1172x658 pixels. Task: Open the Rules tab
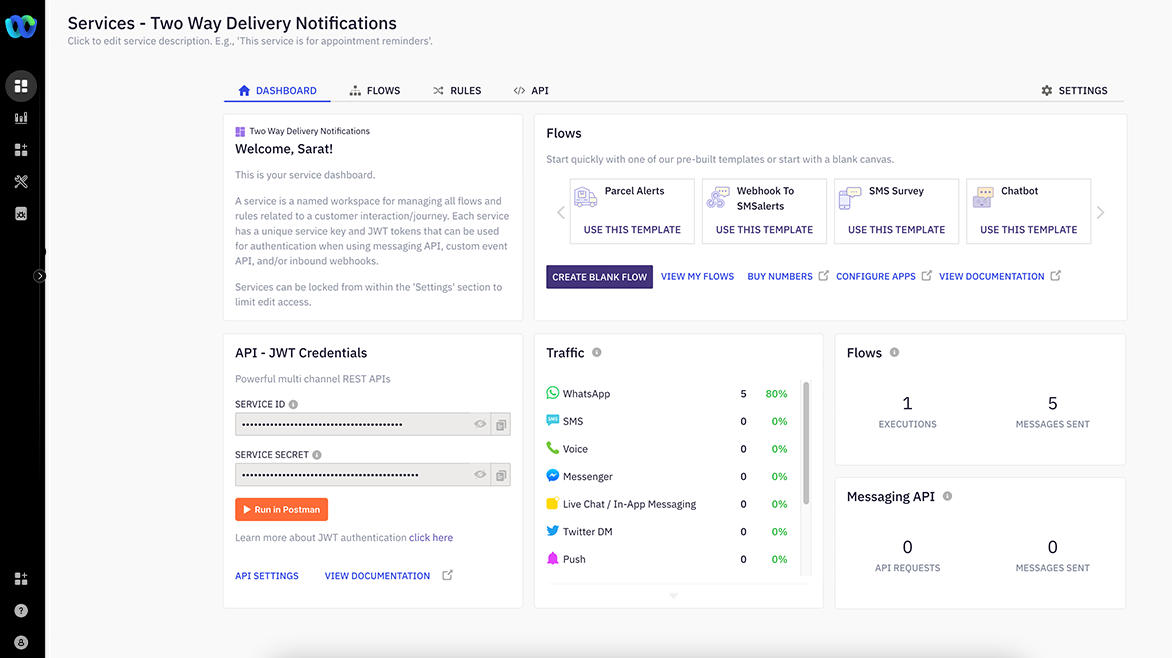(457, 91)
